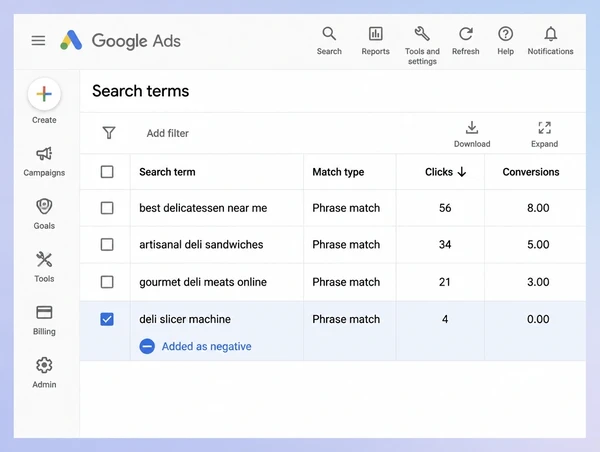Screen dimensions: 600x452
Task: Select the best delicatessen near me row checkbox
Action: (x=107, y=208)
